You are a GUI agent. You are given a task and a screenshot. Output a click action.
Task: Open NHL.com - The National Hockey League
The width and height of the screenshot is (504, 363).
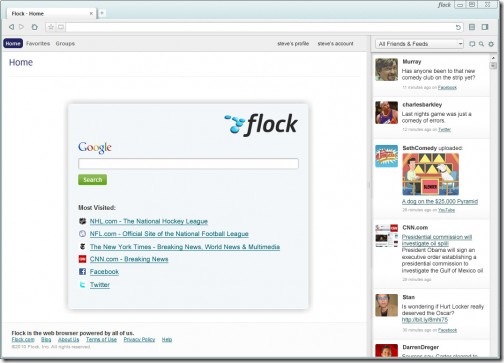(x=149, y=221)
